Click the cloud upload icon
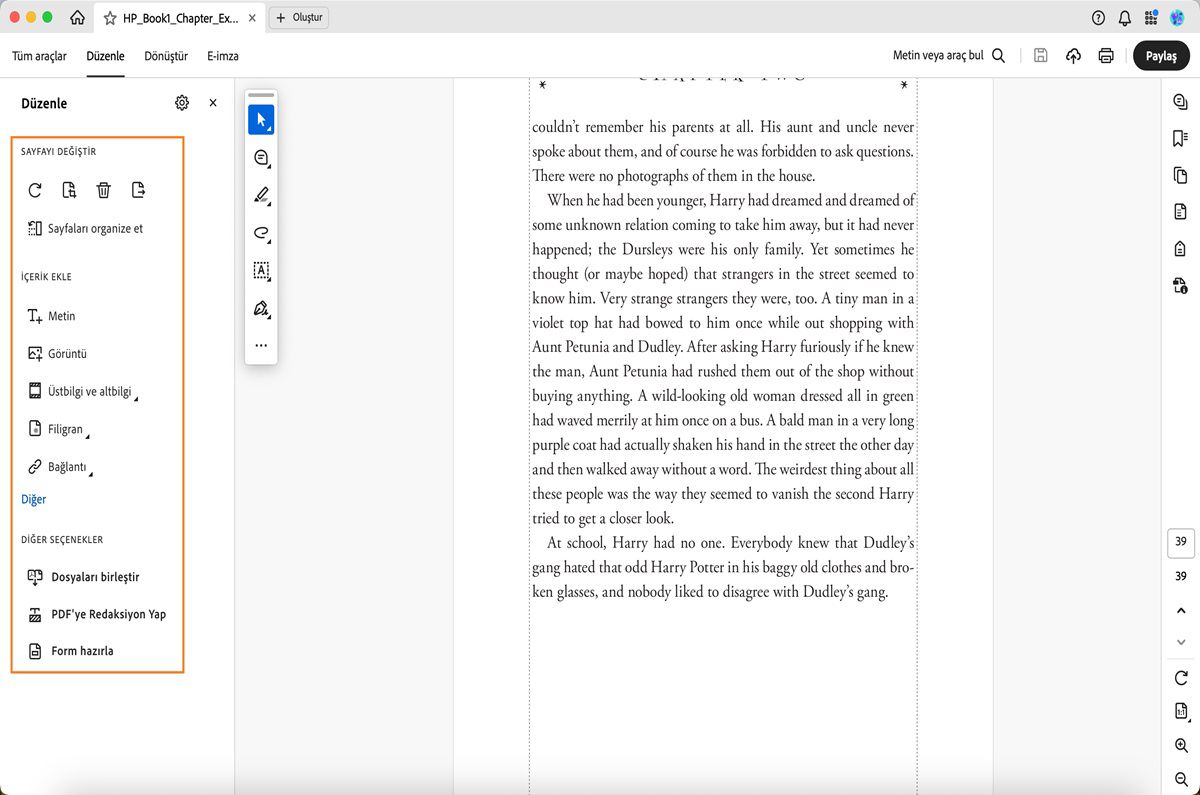Screen dimensions: 1200x795 (x=1073, y=56)
